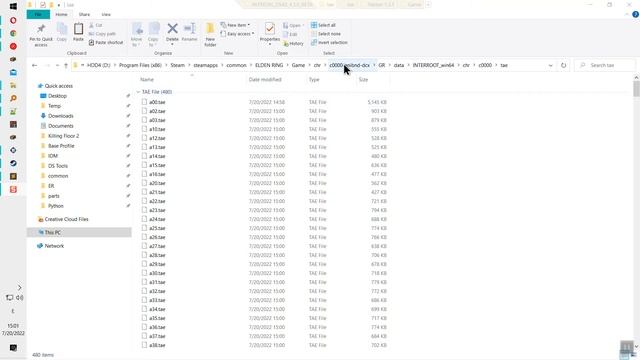
Task: Open recent locations dropdown arrow
Action: tap(57, 65)
